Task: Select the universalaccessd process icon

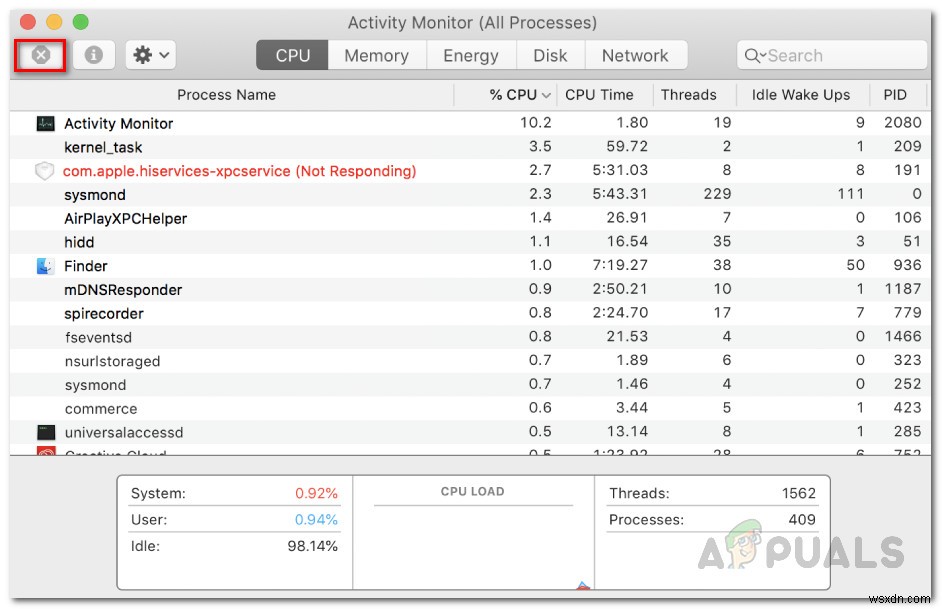Action: [x=44, y=432]
